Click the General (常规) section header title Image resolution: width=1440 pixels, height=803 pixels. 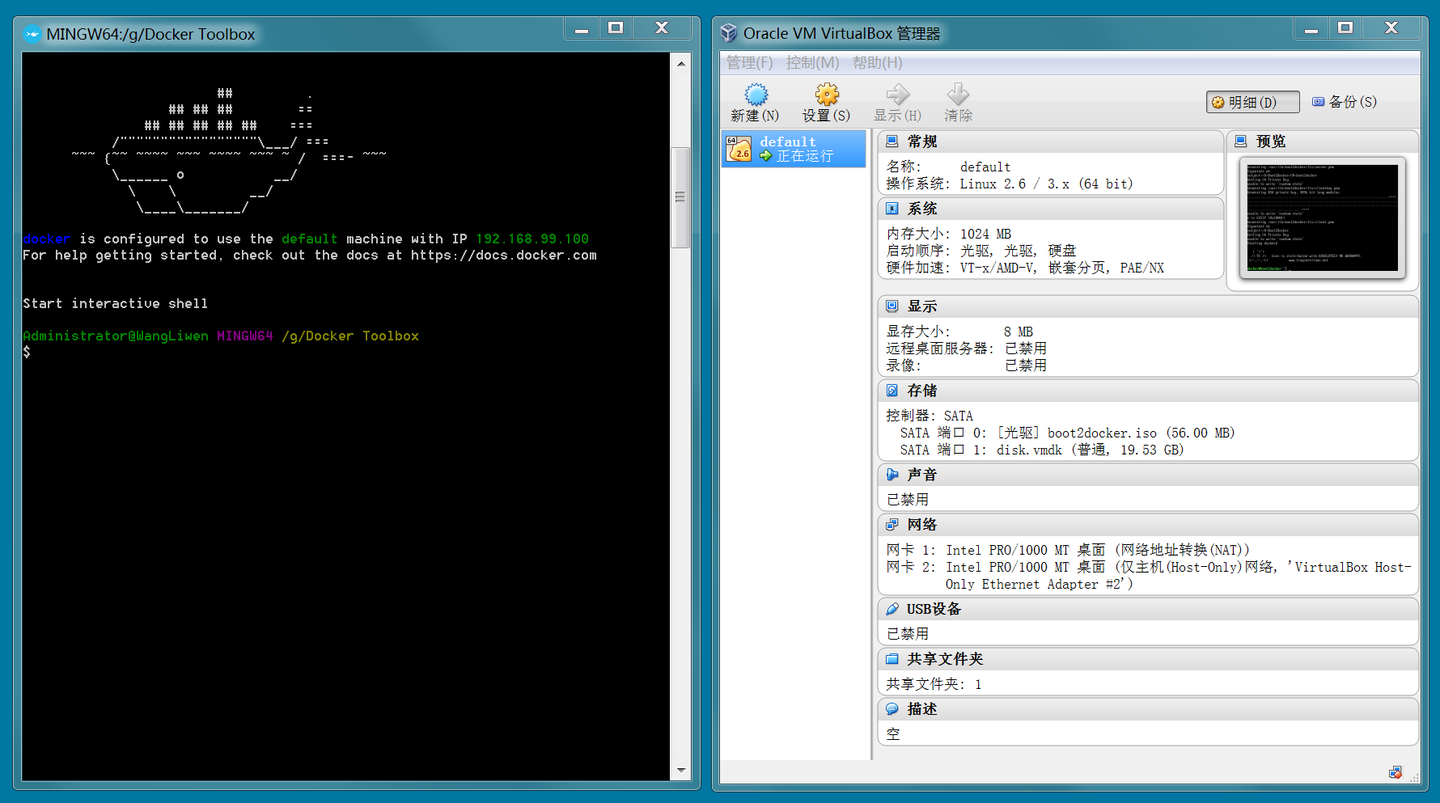tap(922, 142)
